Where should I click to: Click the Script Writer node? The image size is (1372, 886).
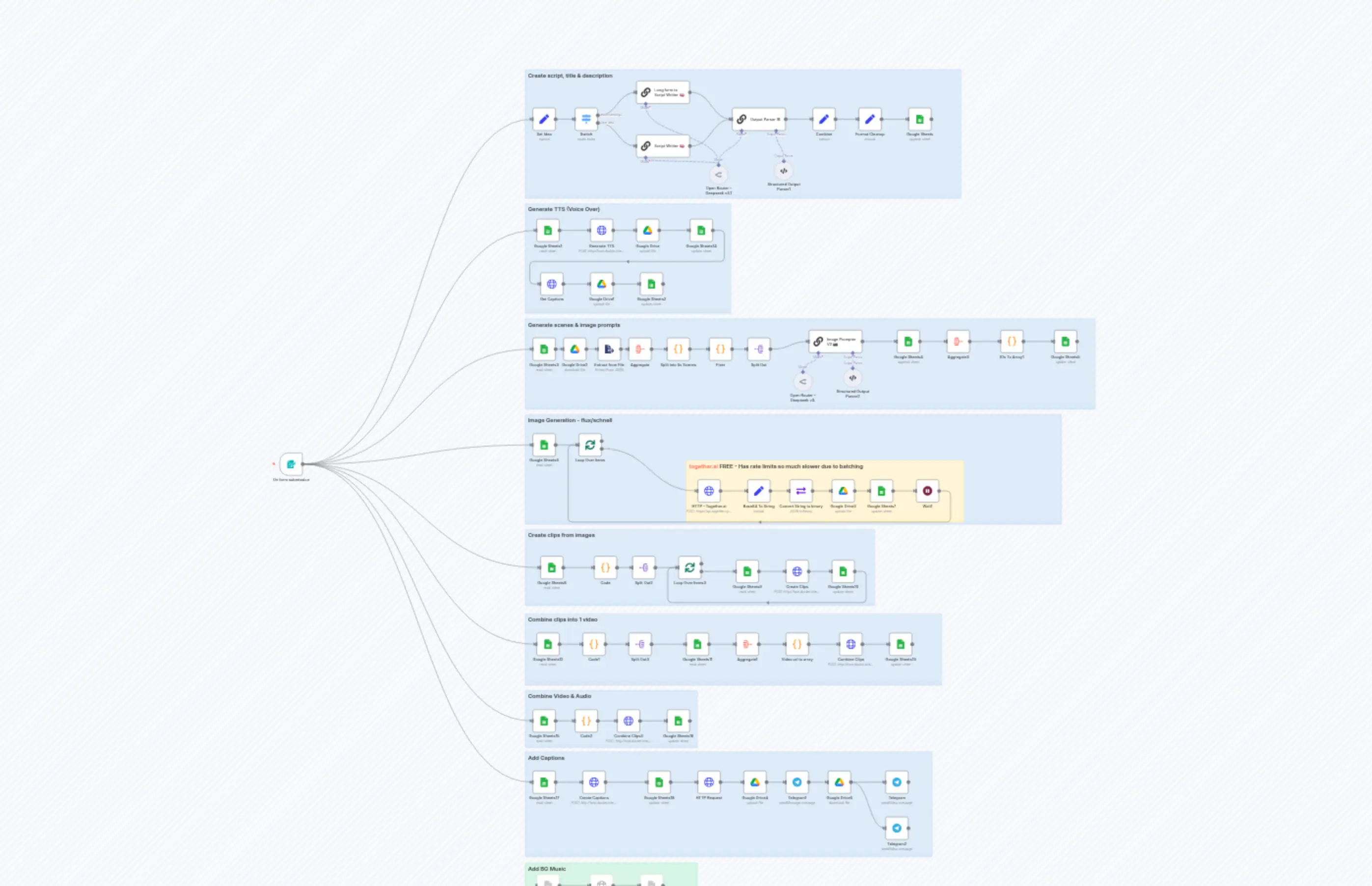tap(663, 146)
